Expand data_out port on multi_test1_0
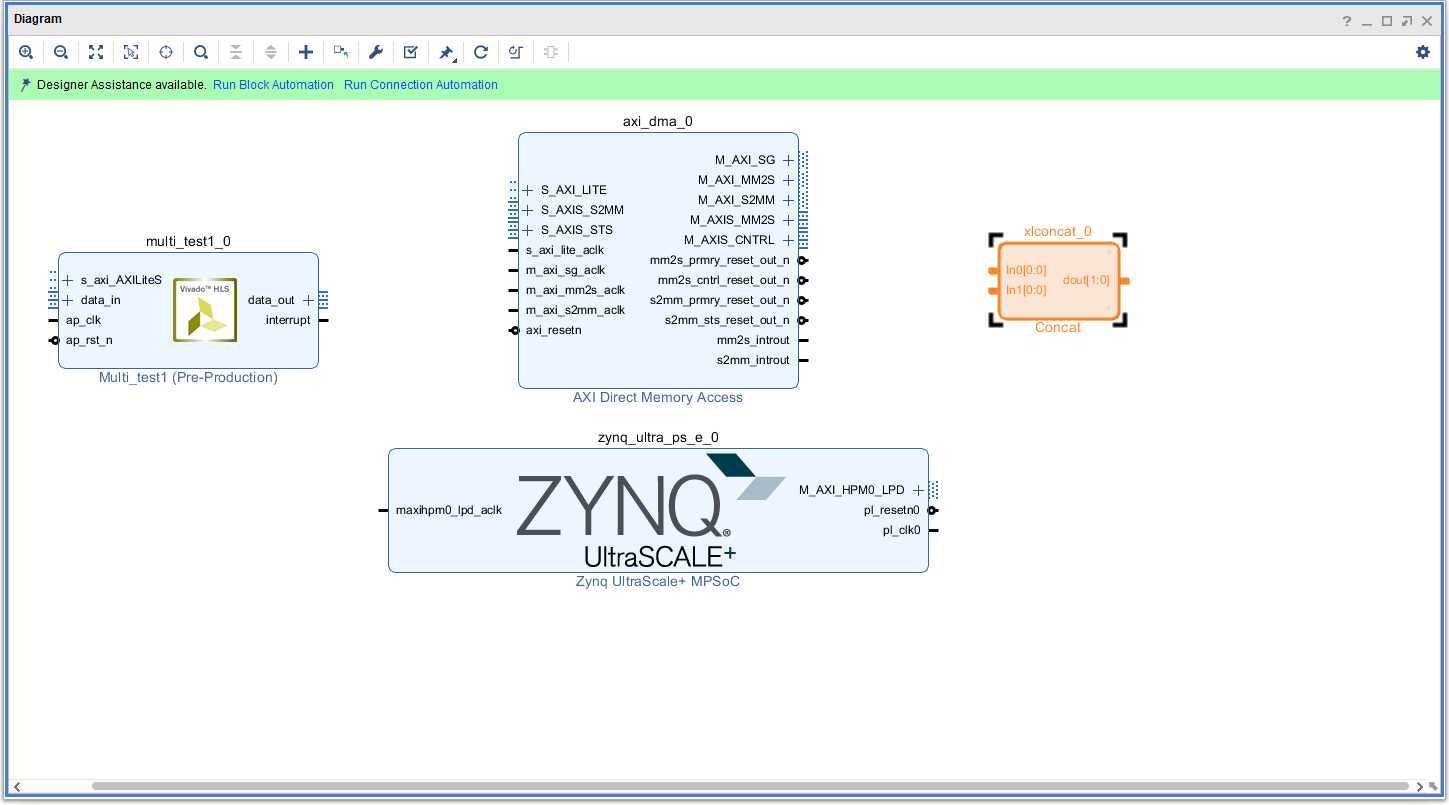1449x805 pixels. 308,300
